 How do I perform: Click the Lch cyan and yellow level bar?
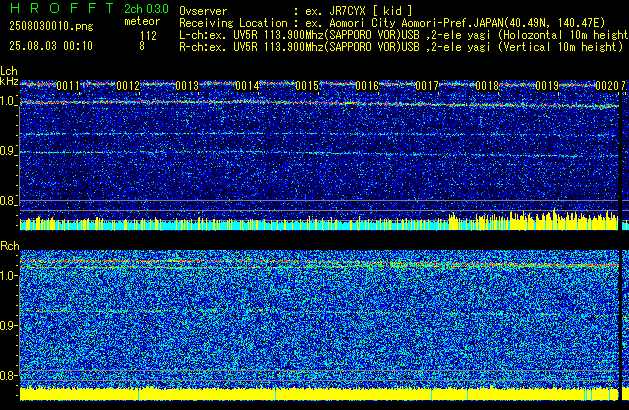click(319, 221)
